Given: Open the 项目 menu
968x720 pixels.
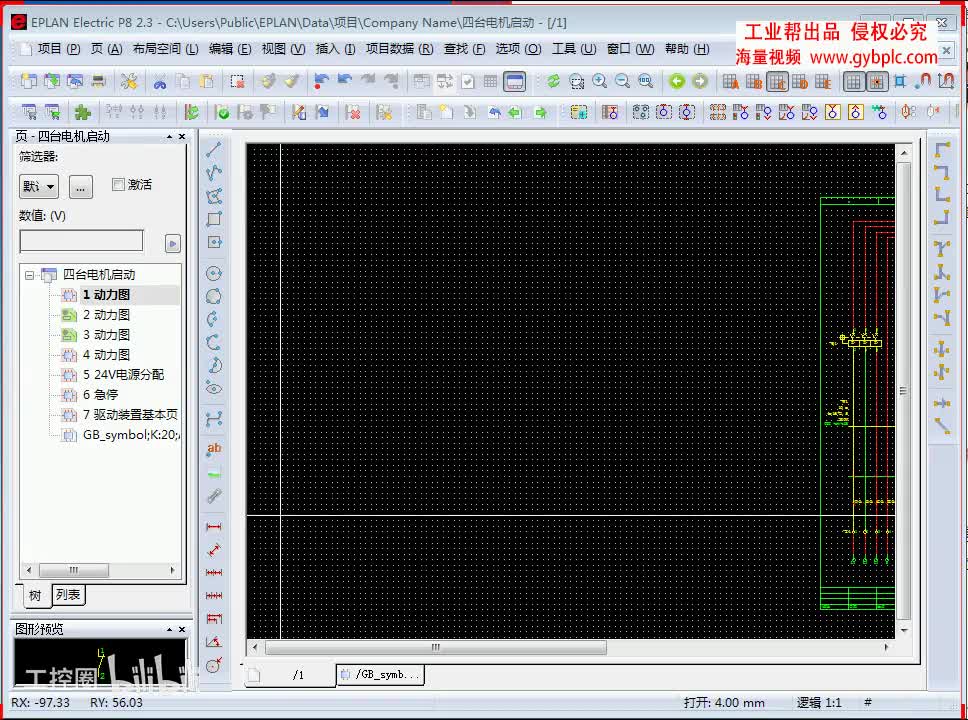Looking at the screenshot, I should pyautogui.click(x=59, y=49).
